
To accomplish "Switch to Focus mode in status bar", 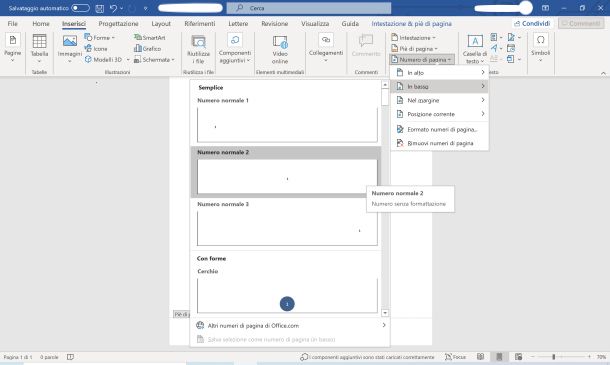I will pos(455,357).
